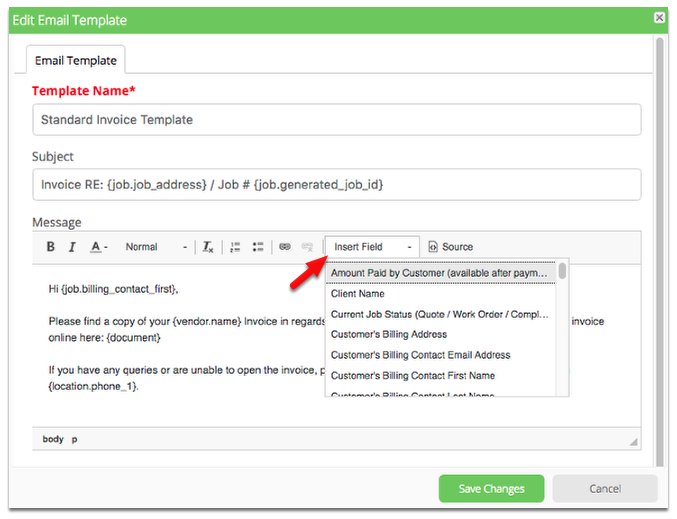The width and height of the screenshot is (677, 519).
Task: Open the text color picker
Action: pyautogui.click(x=99, y=247)
